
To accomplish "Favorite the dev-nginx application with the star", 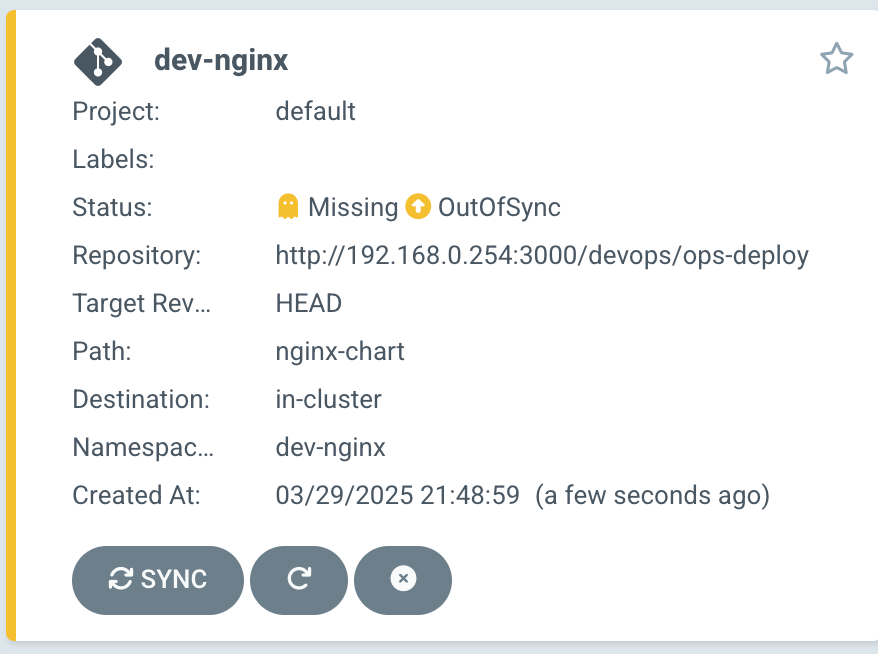I will pyautogui.click(x=837, y=59).
